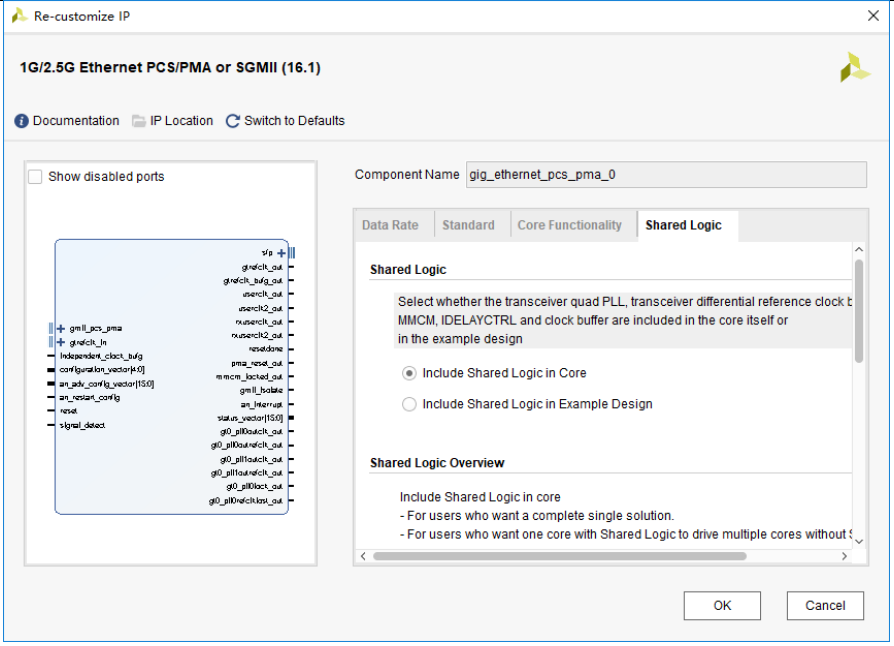This screenshot has height=646, width=894.
Task: Go to the Core Functionality tab
Action: pos(569,225)
